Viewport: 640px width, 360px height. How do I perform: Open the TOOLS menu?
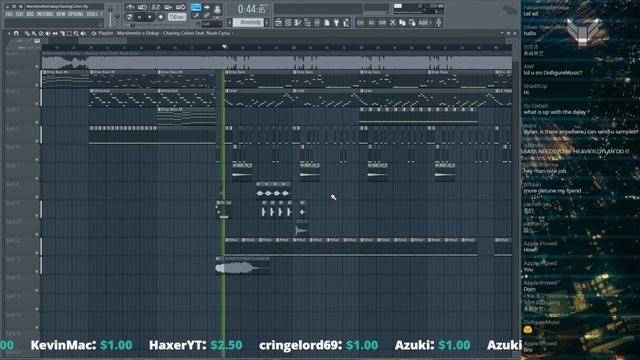pos(92,14)
